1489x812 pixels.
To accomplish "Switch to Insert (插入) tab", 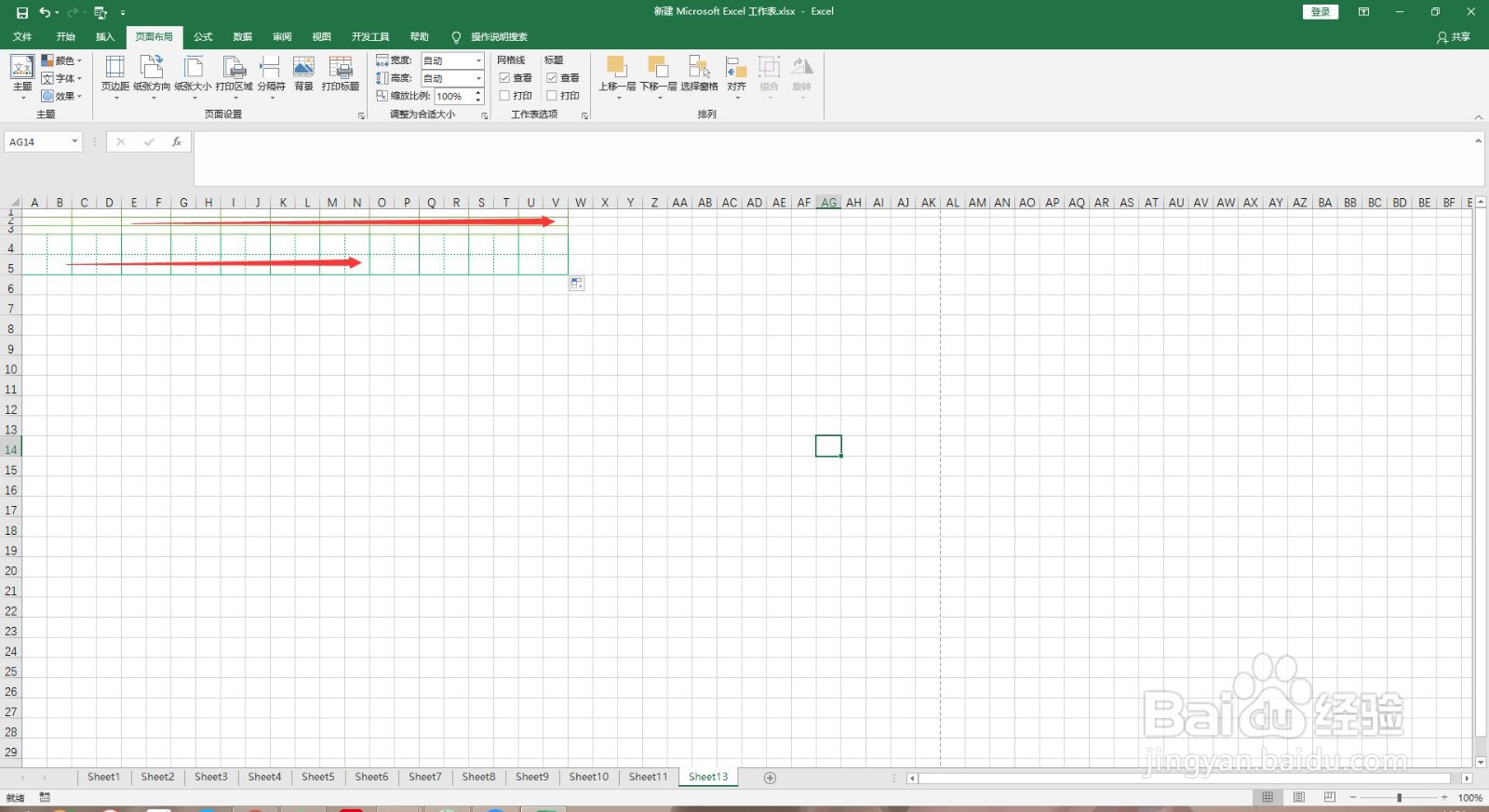I will click(x=105, y=37).
